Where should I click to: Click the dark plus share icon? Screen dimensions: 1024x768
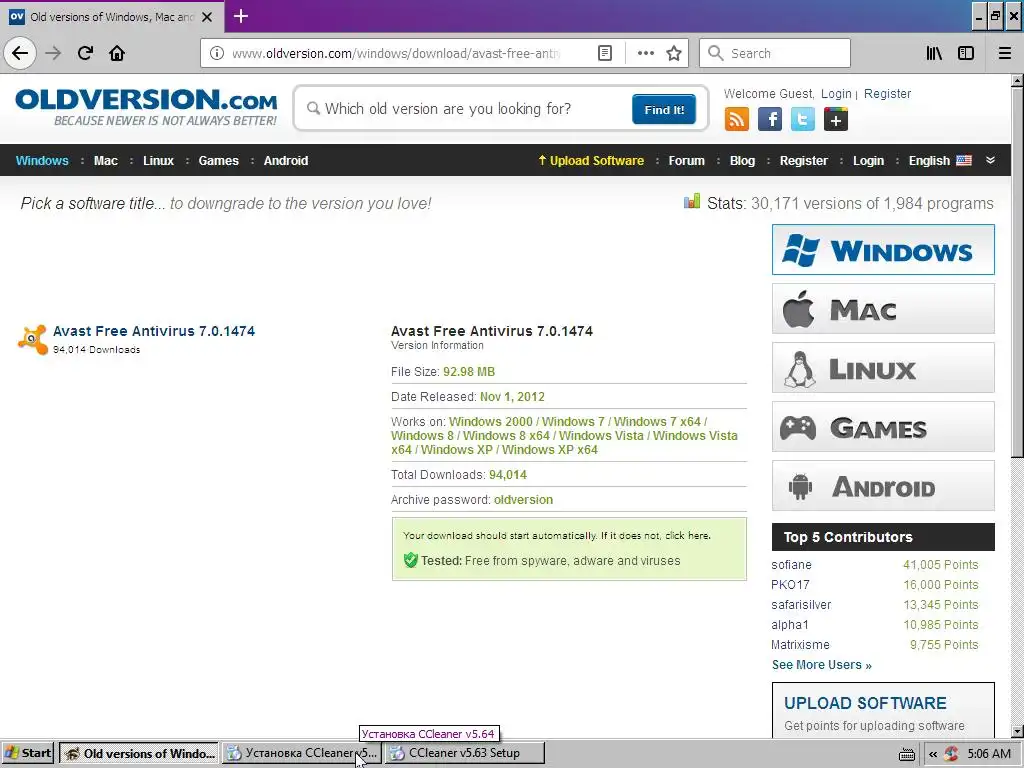tap(836, 120)
